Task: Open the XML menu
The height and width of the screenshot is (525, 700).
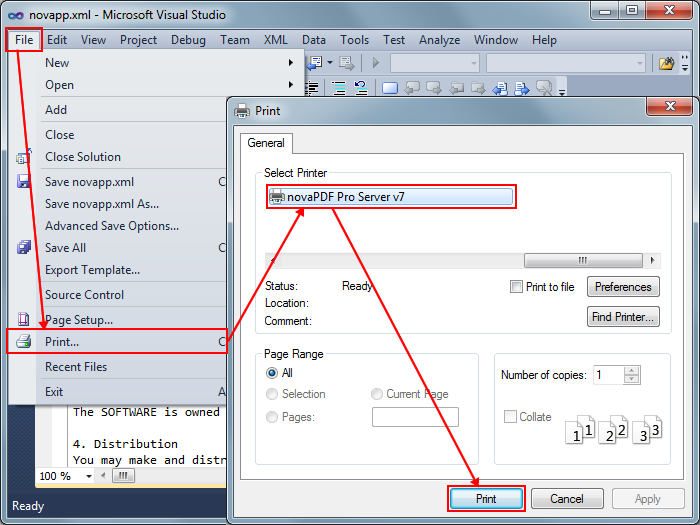Action: 275,40
